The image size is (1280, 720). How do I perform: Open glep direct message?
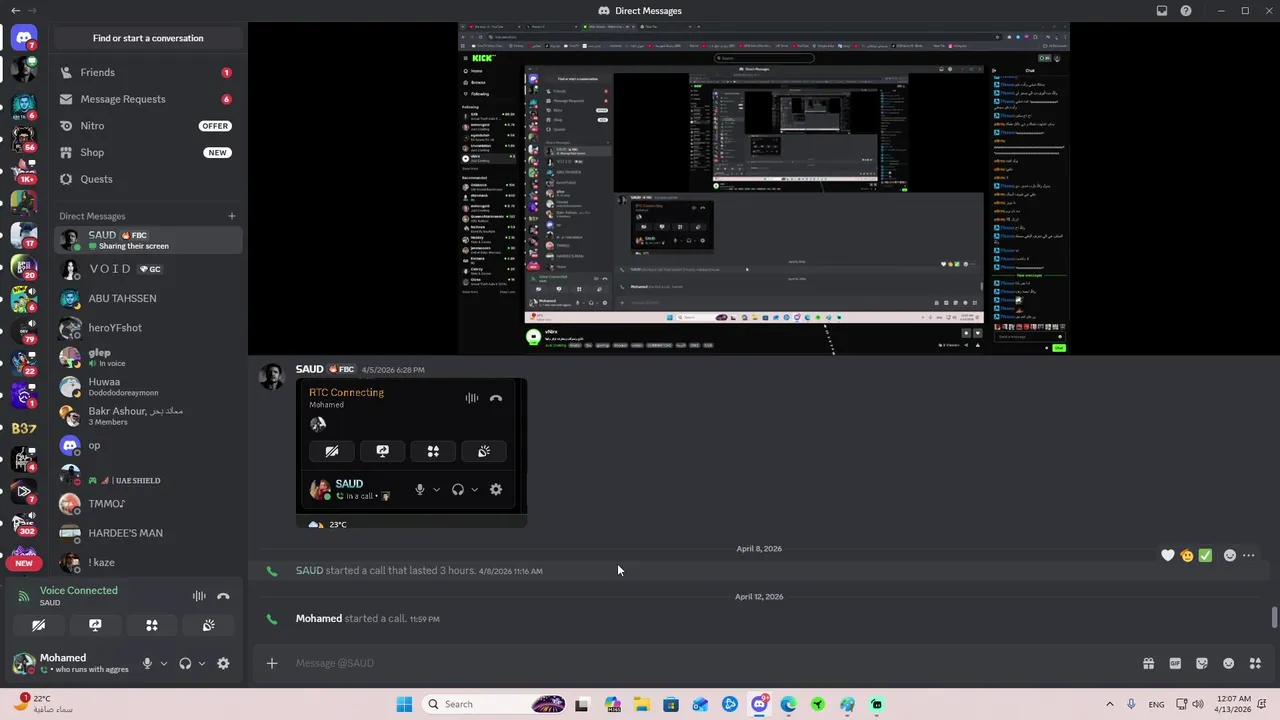pyautogui.click(x=148, y=357)
